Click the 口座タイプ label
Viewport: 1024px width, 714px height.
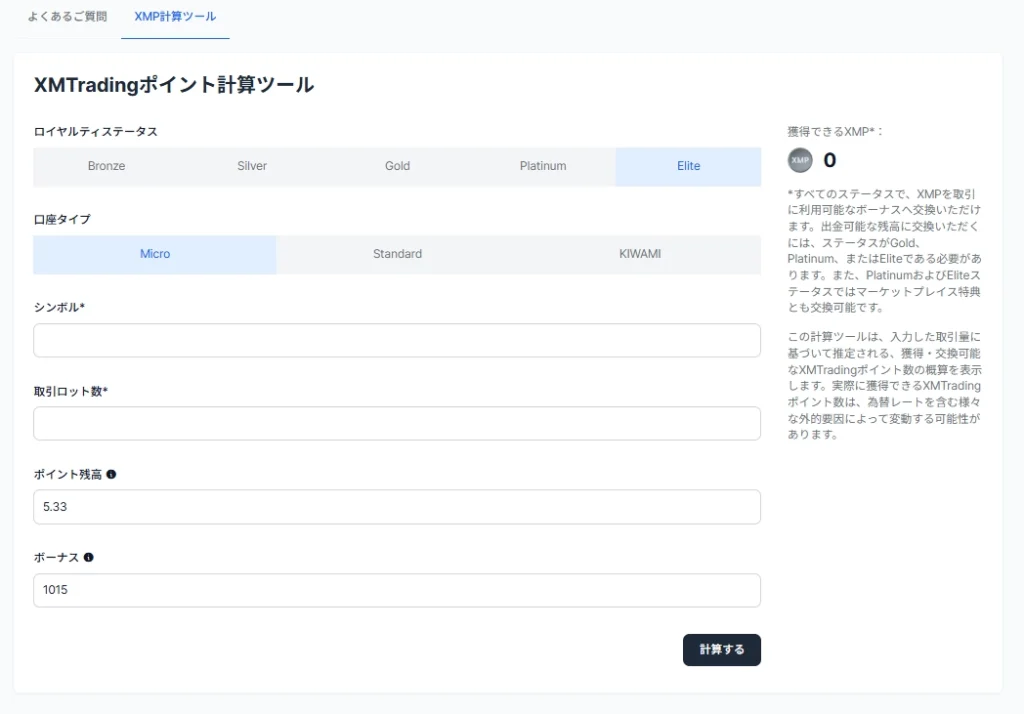click(62, 219)
